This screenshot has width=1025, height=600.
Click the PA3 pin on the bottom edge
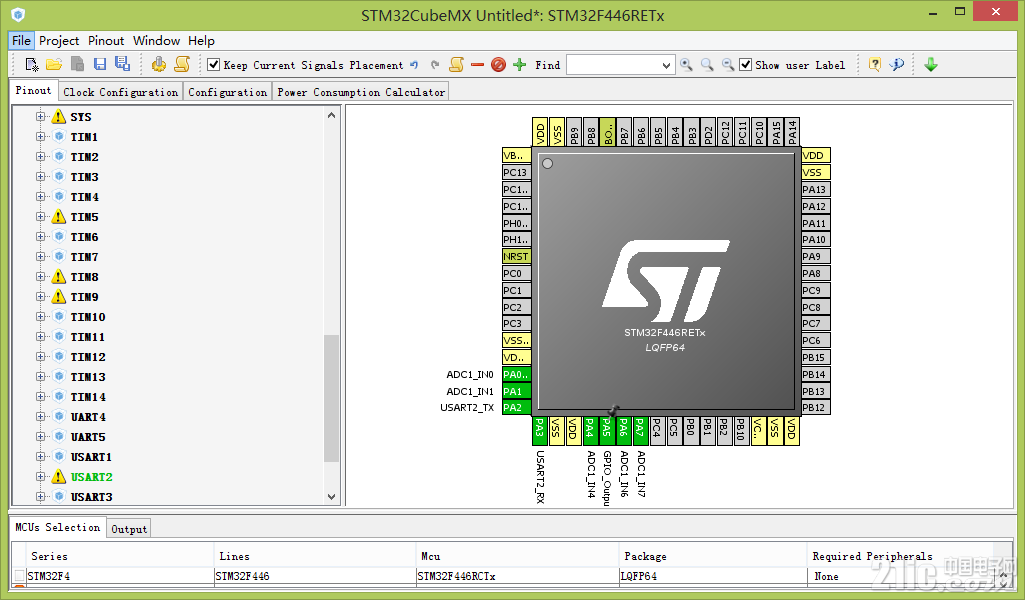pyautogui.click(x=539, y=431)
